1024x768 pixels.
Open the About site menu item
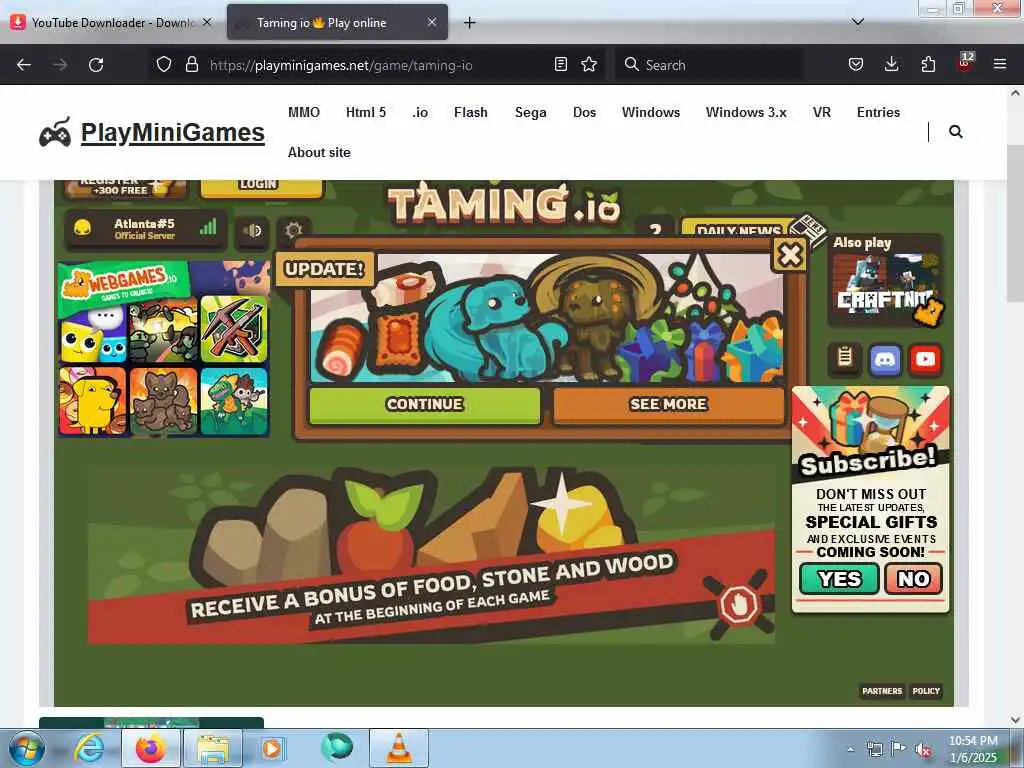pos(319,152)
